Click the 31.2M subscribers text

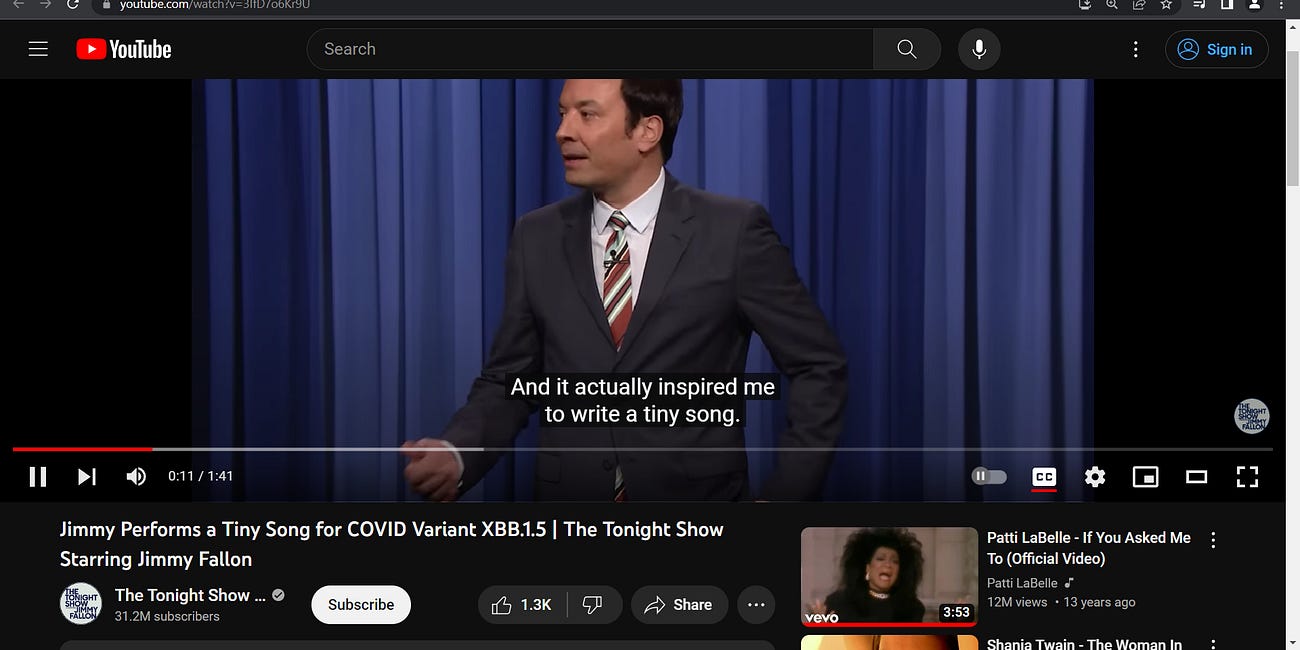click(x=167, y=616)
